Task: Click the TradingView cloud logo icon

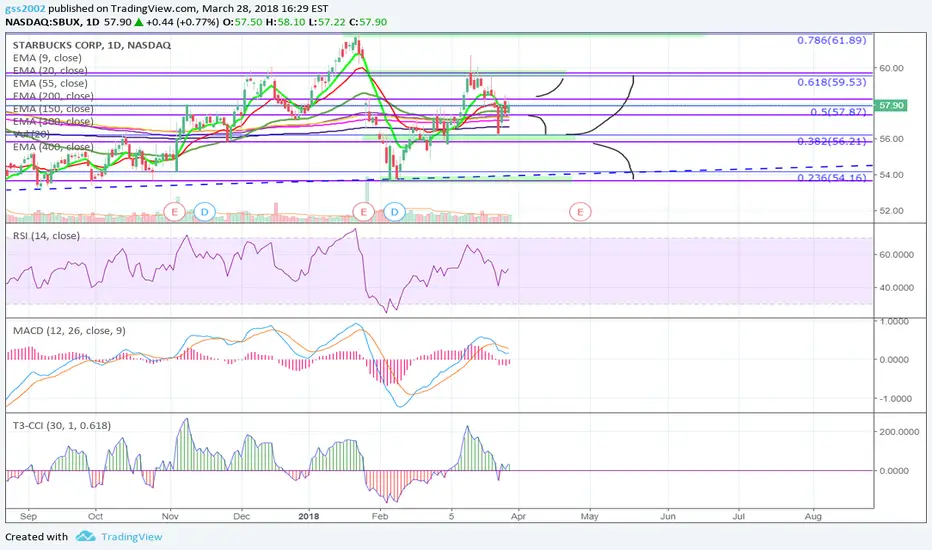Action: pyautogui.click(x=86, y=536)
